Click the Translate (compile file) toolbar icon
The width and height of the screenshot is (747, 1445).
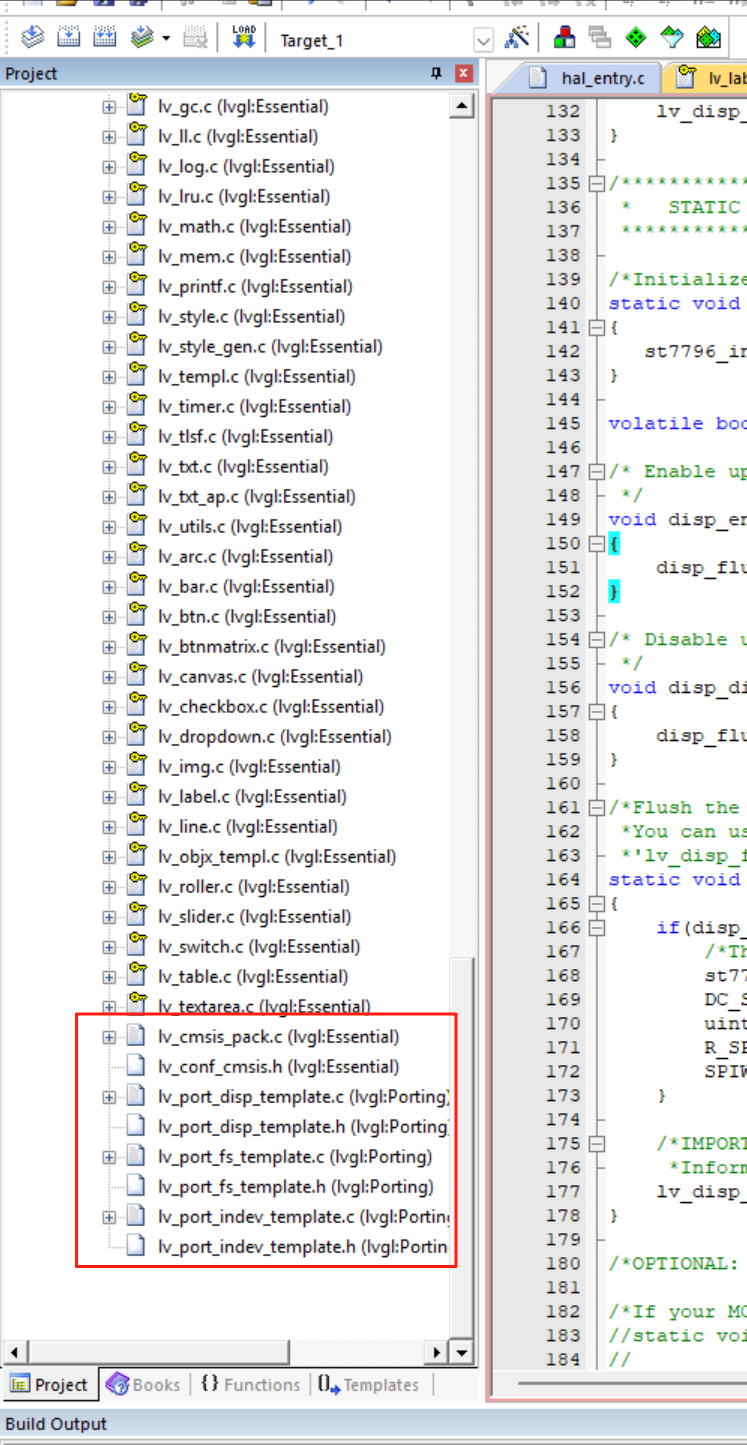(x=33, y=38)
